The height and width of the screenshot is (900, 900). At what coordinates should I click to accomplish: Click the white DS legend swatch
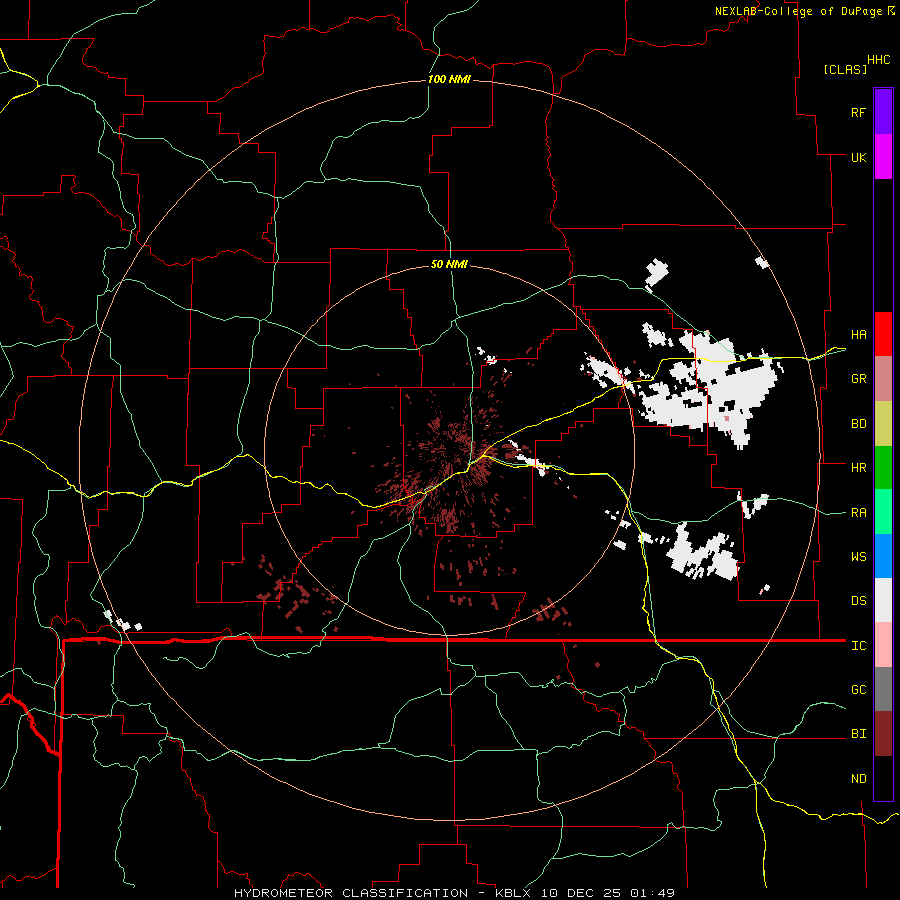pyautogui.click(x=883, y=600)
